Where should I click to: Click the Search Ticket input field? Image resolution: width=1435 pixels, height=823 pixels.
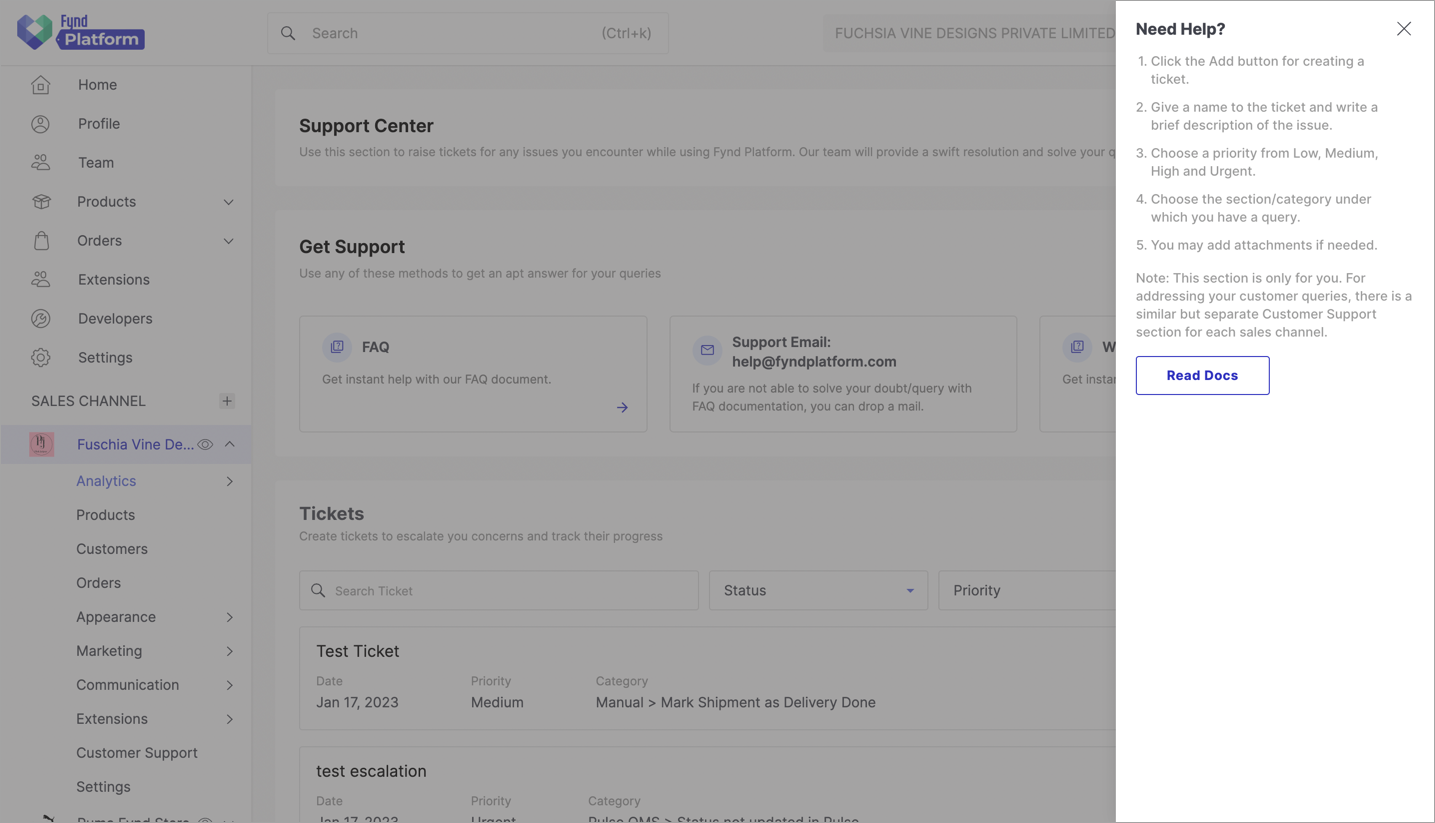(499, 591)
